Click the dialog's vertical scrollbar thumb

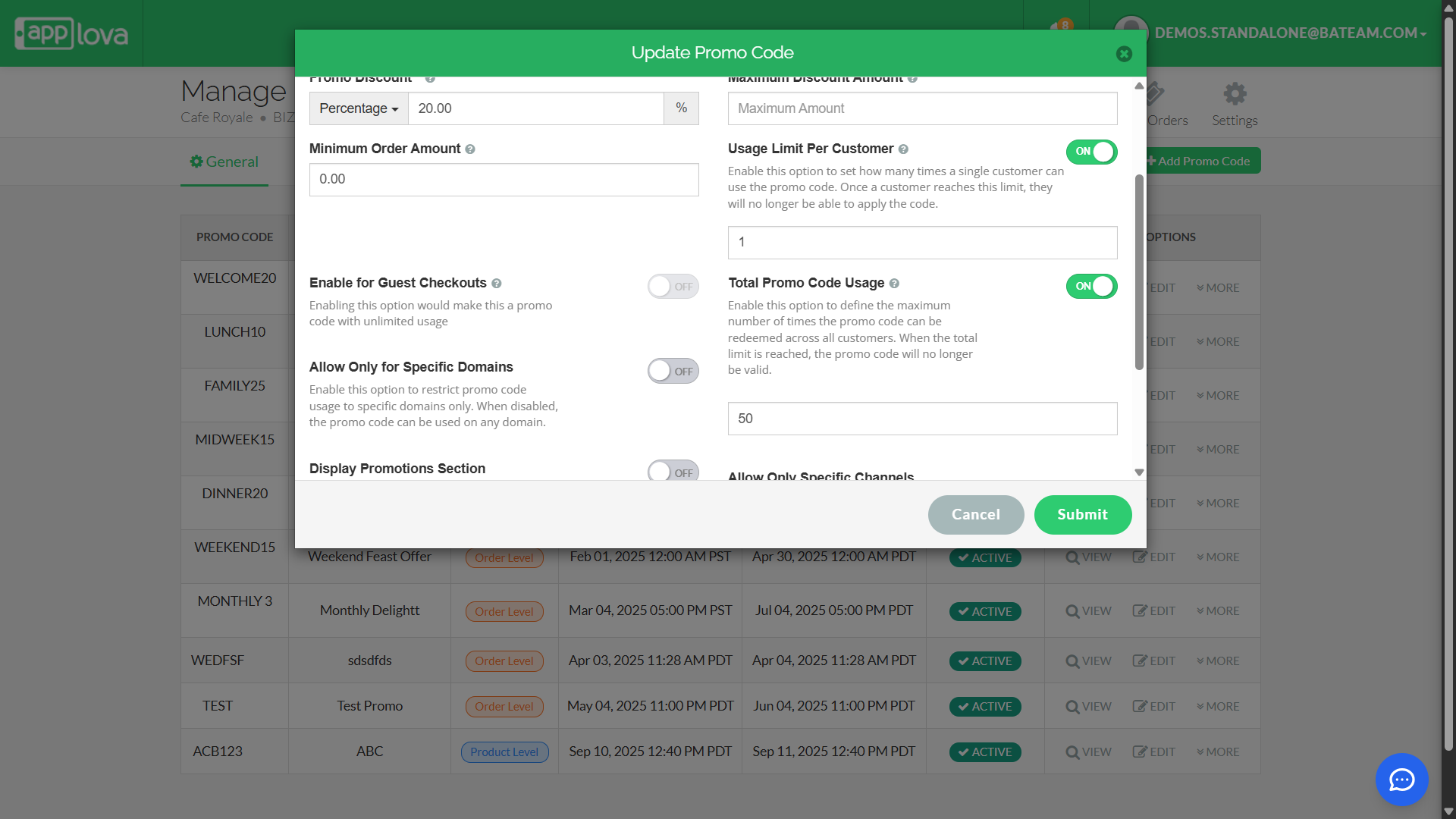pos(1139,273)
